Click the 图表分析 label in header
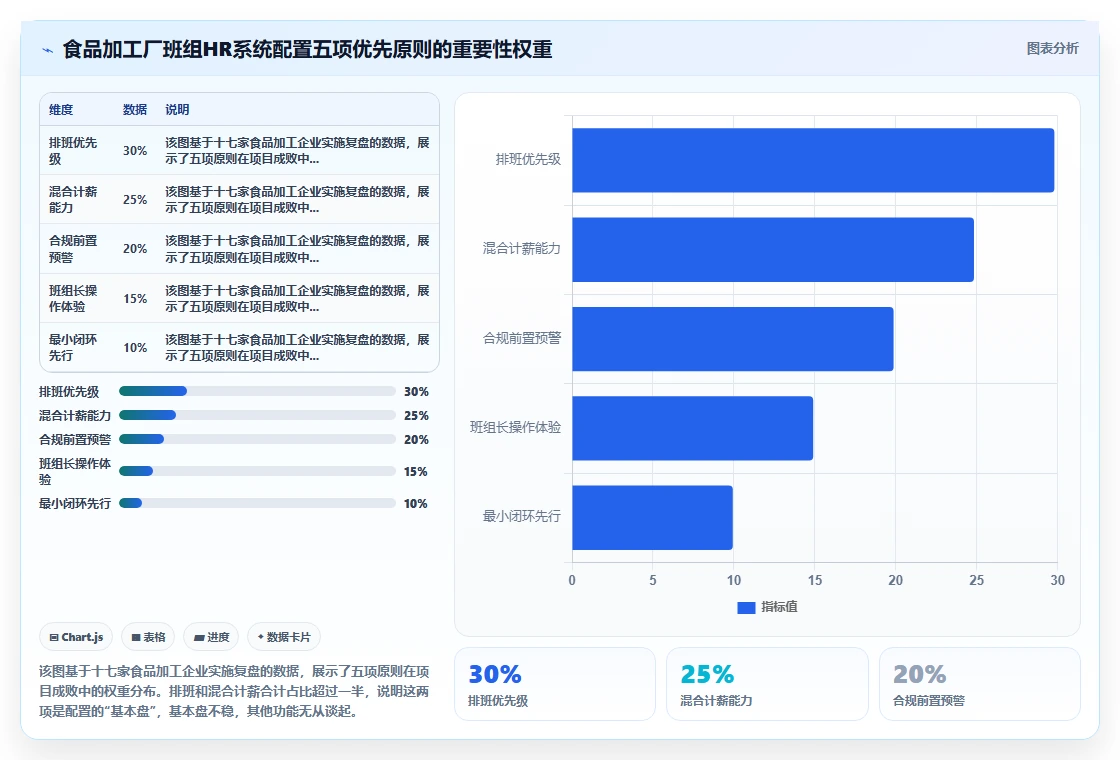 click(1052, 49)
